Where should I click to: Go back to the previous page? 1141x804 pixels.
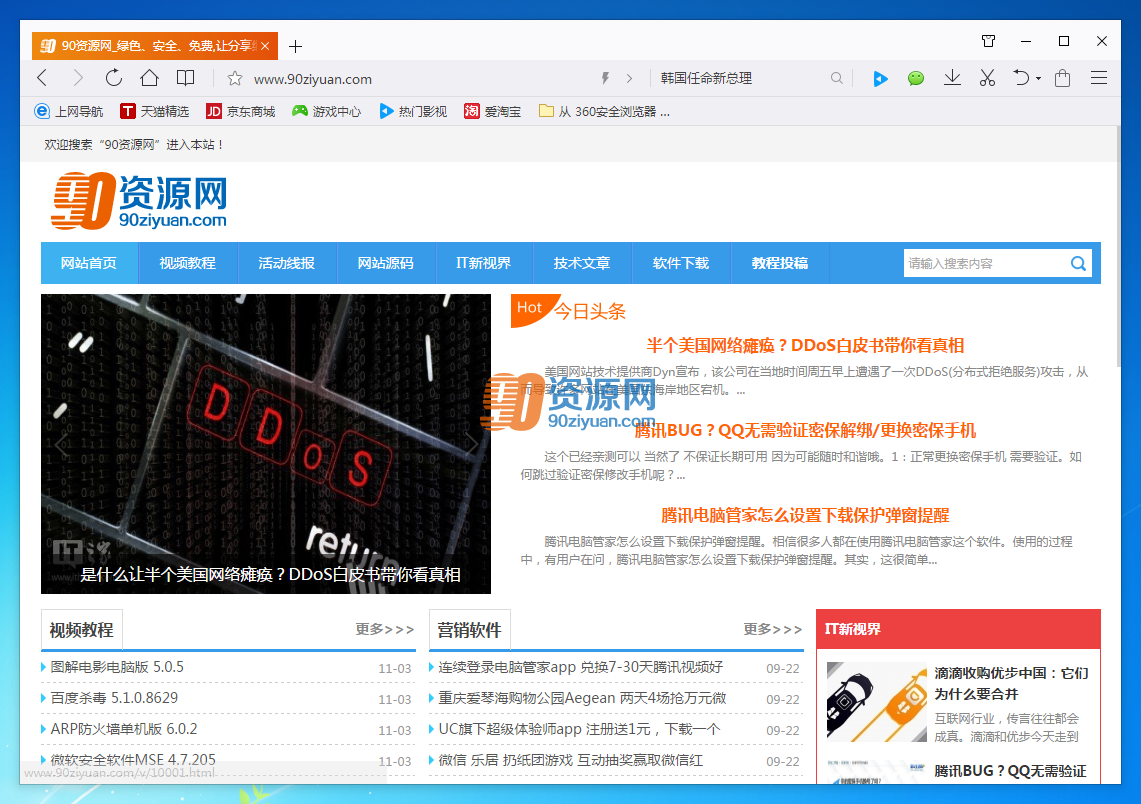pyautogui.click(x=42, y=78)
